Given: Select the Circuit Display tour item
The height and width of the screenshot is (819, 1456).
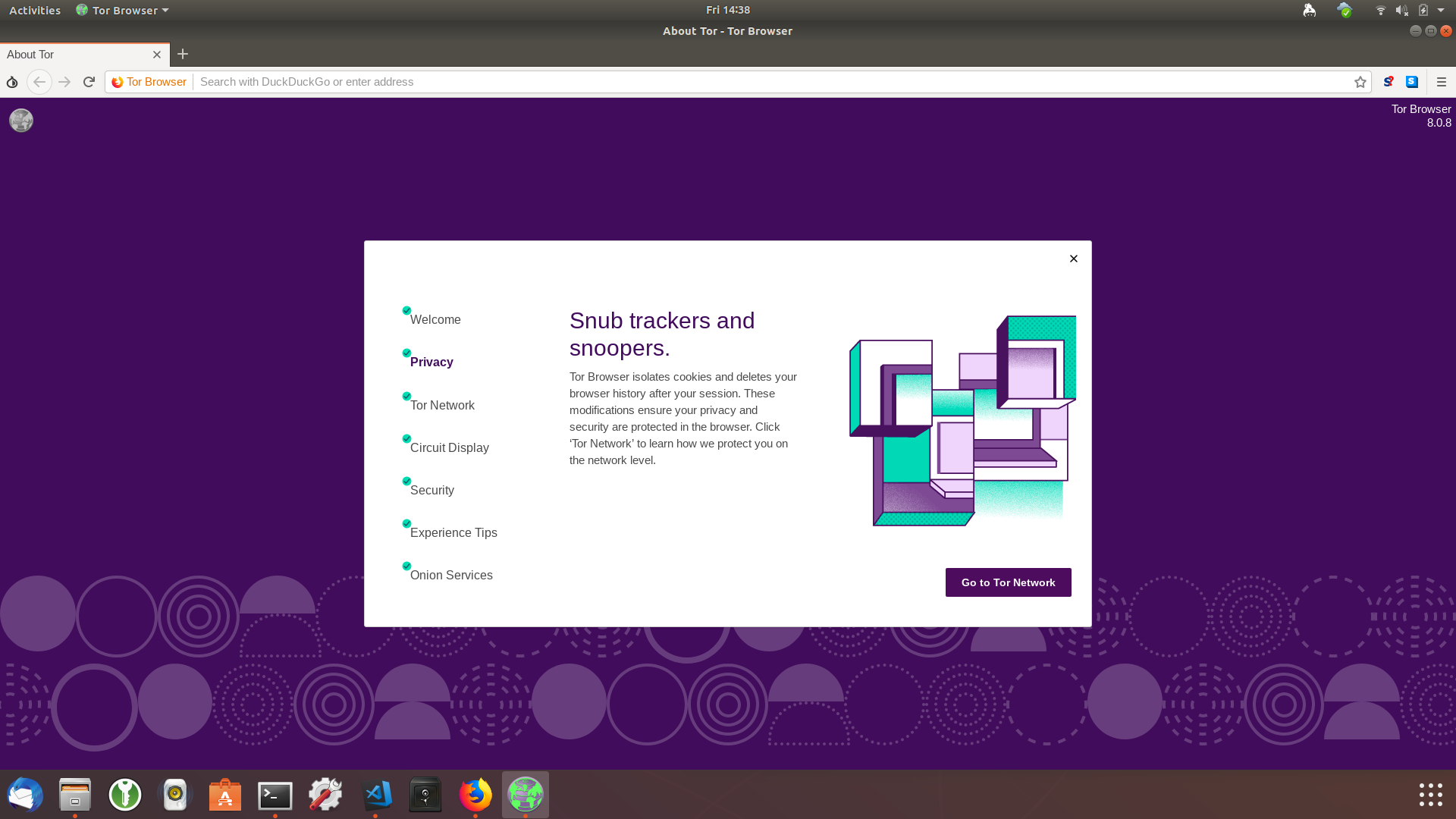Looking at the screenshot, I should click(x=449, y=447).
